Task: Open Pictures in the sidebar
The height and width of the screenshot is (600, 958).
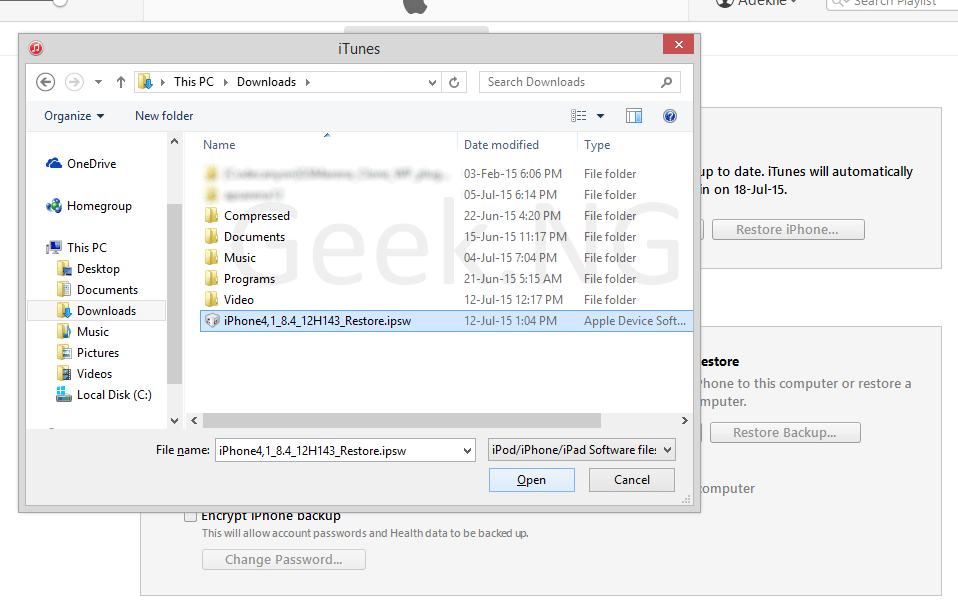Action: coord(88,353)
